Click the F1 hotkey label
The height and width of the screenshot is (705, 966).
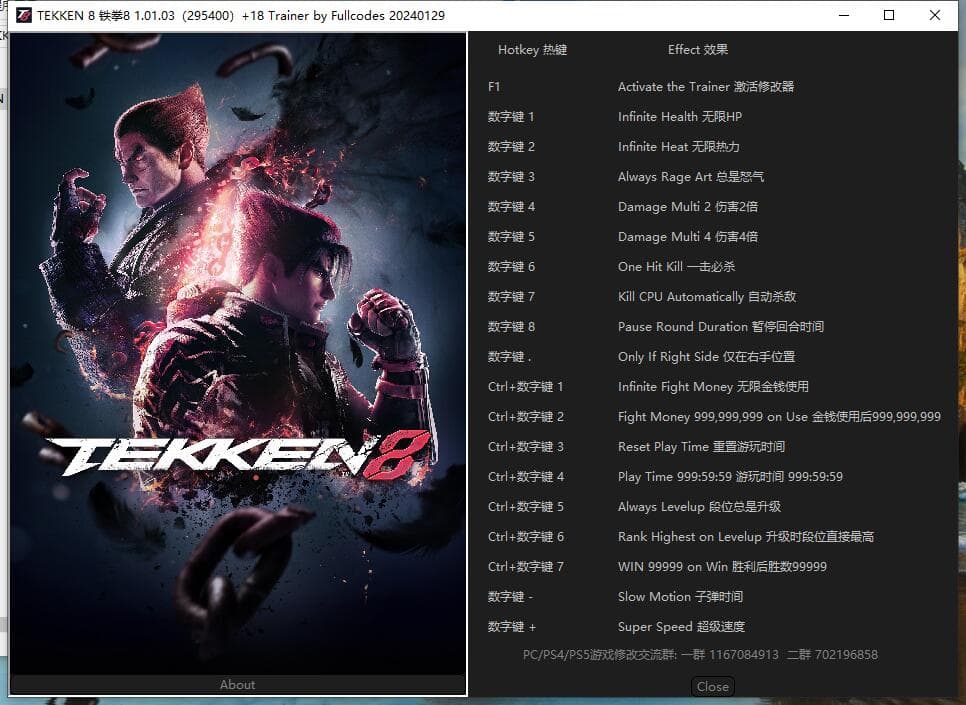494,87
